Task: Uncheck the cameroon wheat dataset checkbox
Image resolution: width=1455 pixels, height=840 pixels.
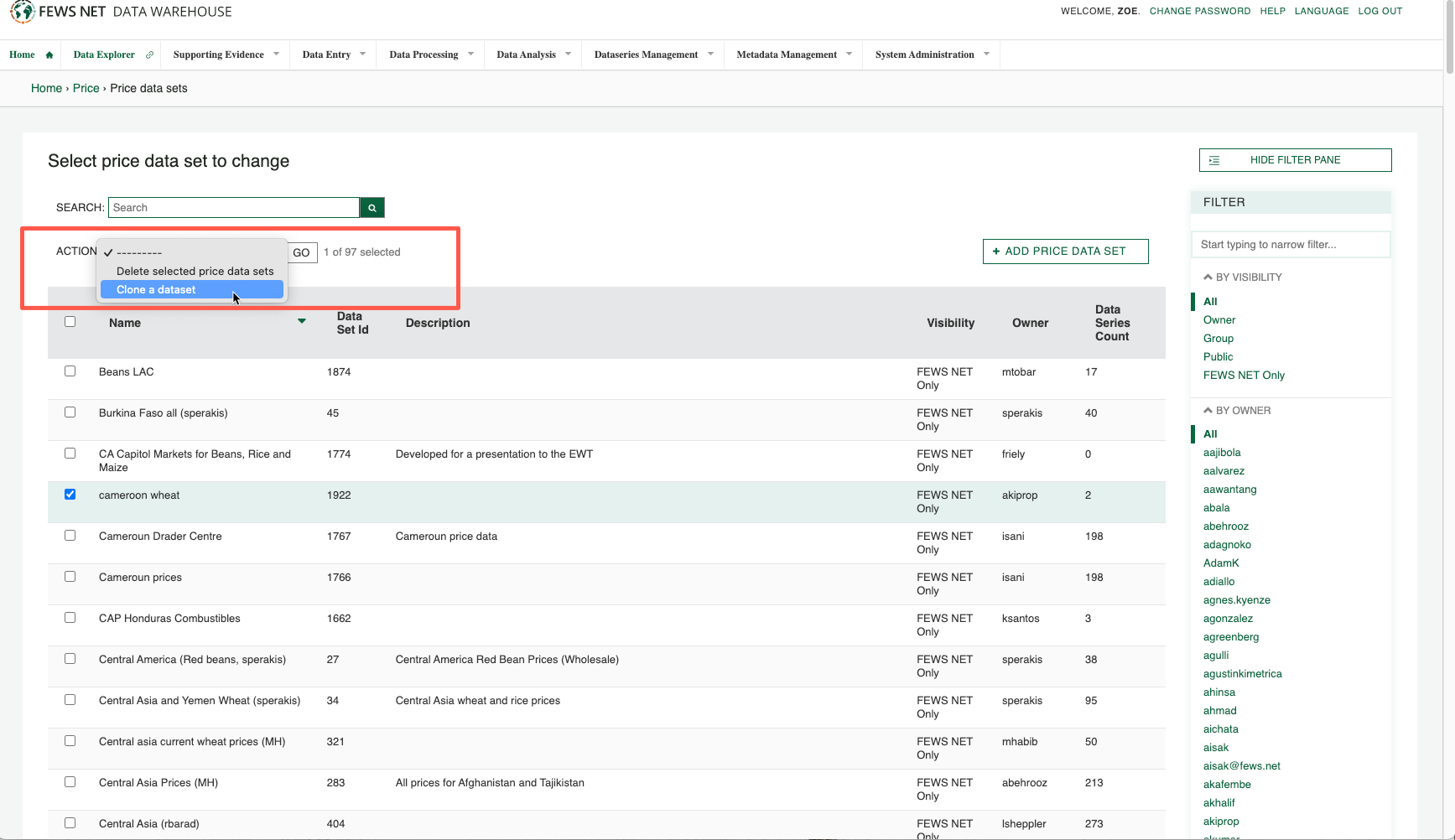Action: pyautogui.click(x=70, y=495)
